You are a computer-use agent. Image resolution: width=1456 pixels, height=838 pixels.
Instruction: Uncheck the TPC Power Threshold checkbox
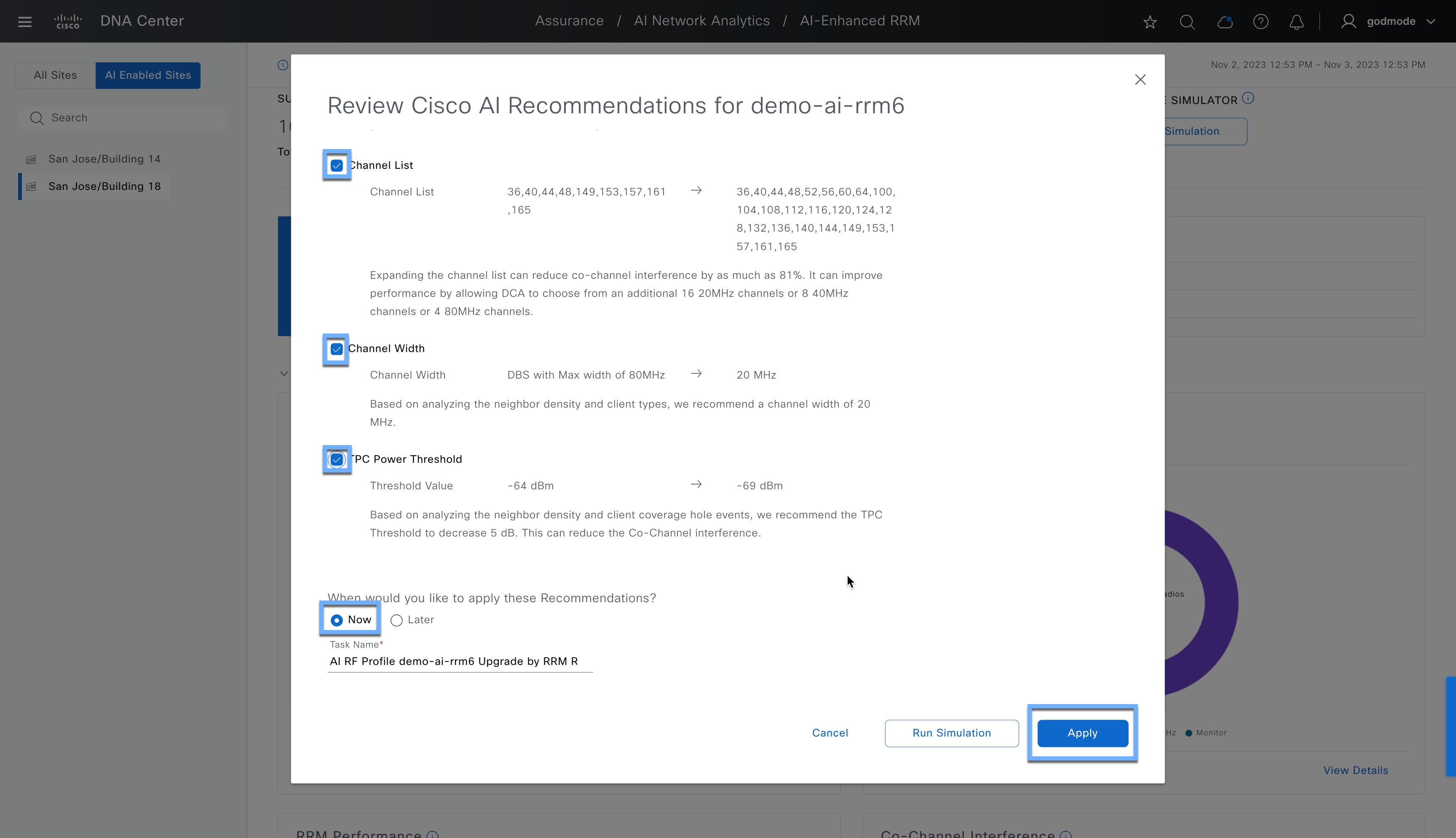coord(336,459)
